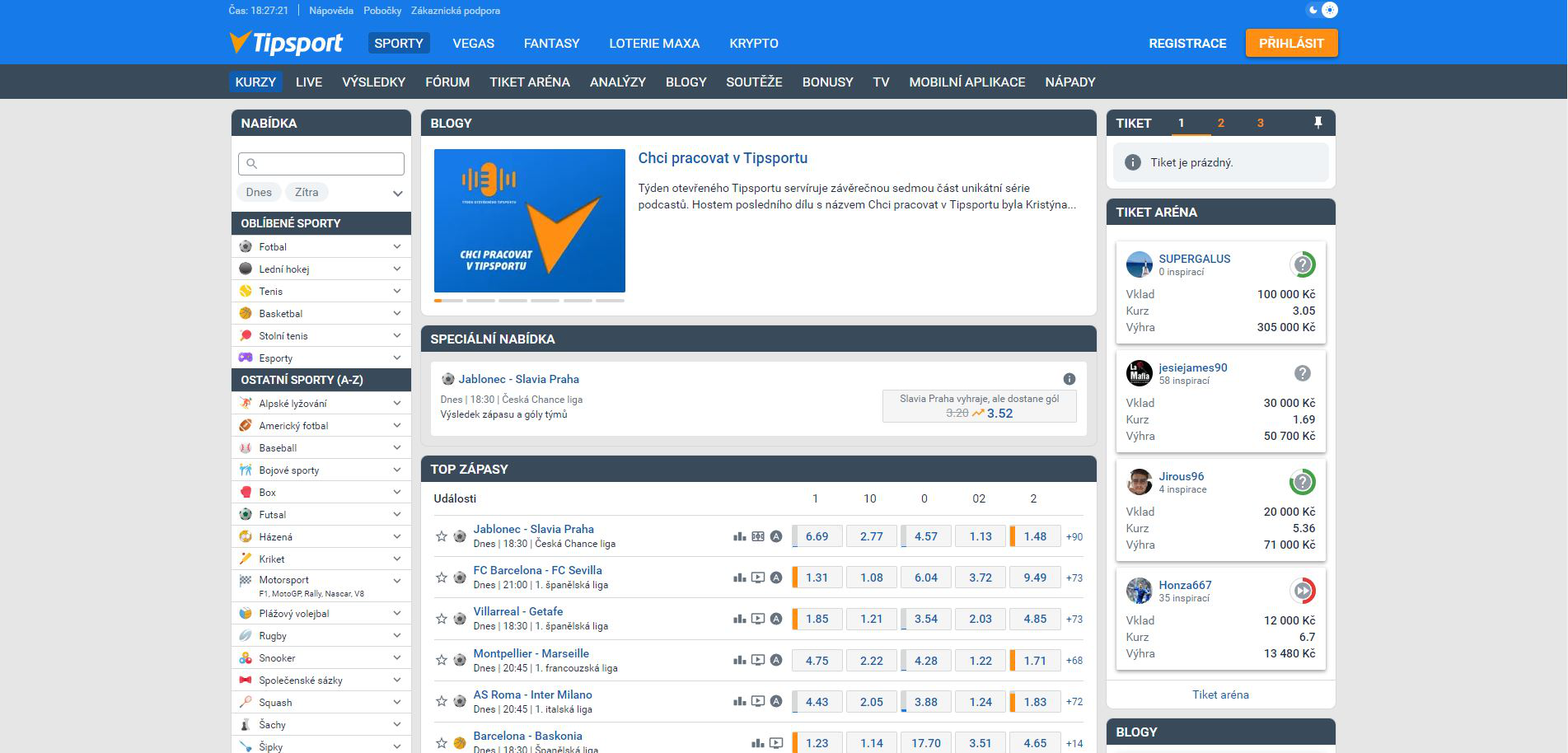This screenshot has width=1568, height=753.
Task: Open TV stream icon for Montpellier - Marseille
Action: coord(758,660)
